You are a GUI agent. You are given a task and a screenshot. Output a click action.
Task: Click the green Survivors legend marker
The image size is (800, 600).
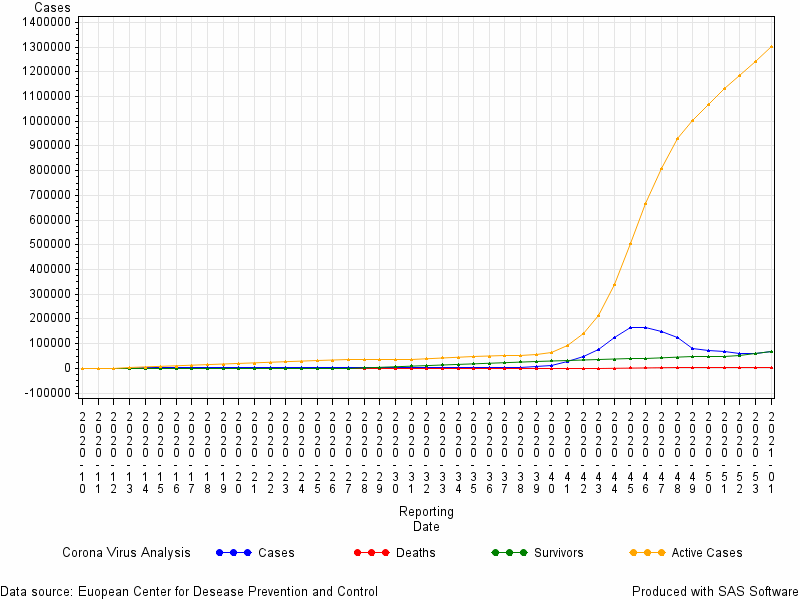coord(509,553)
